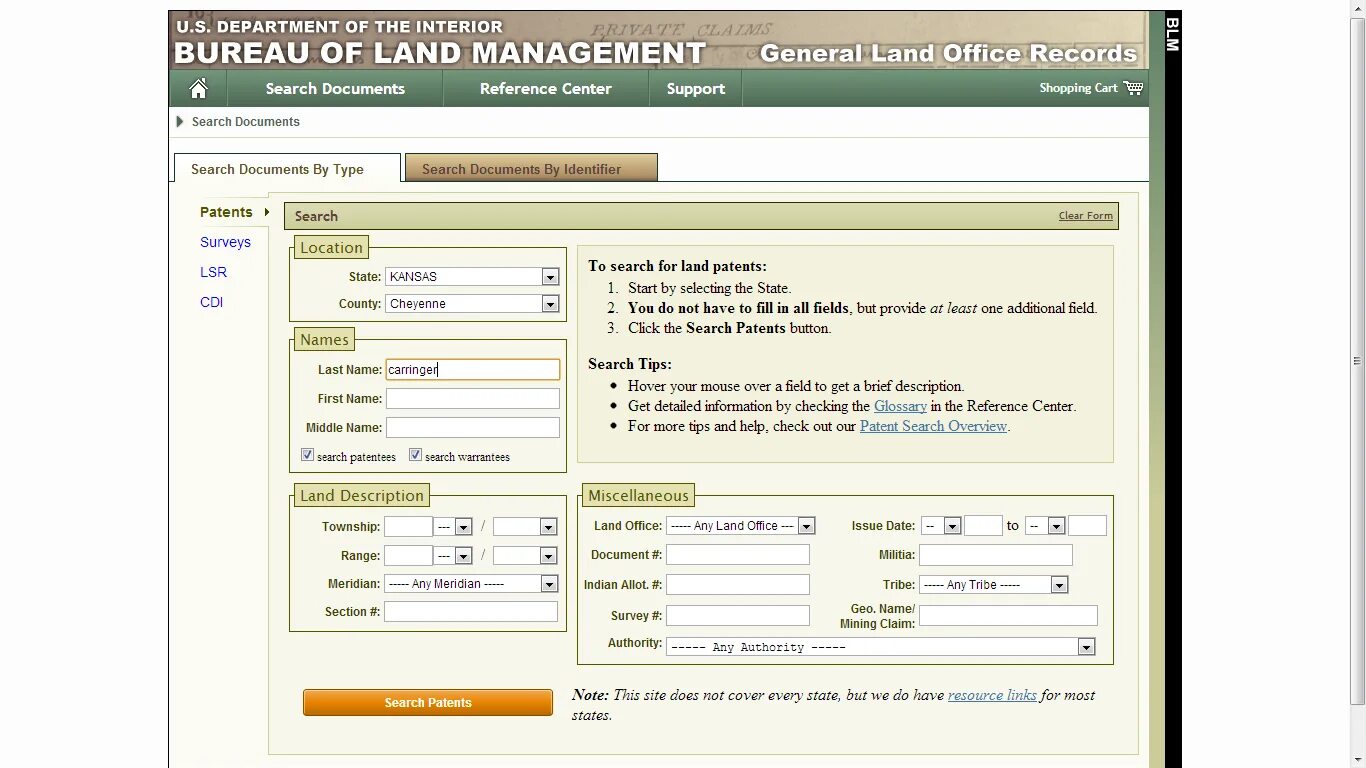Toggle the search warrantees checkbox
The width and height of the screenshot is (1366, 768).
click(416, 455)
